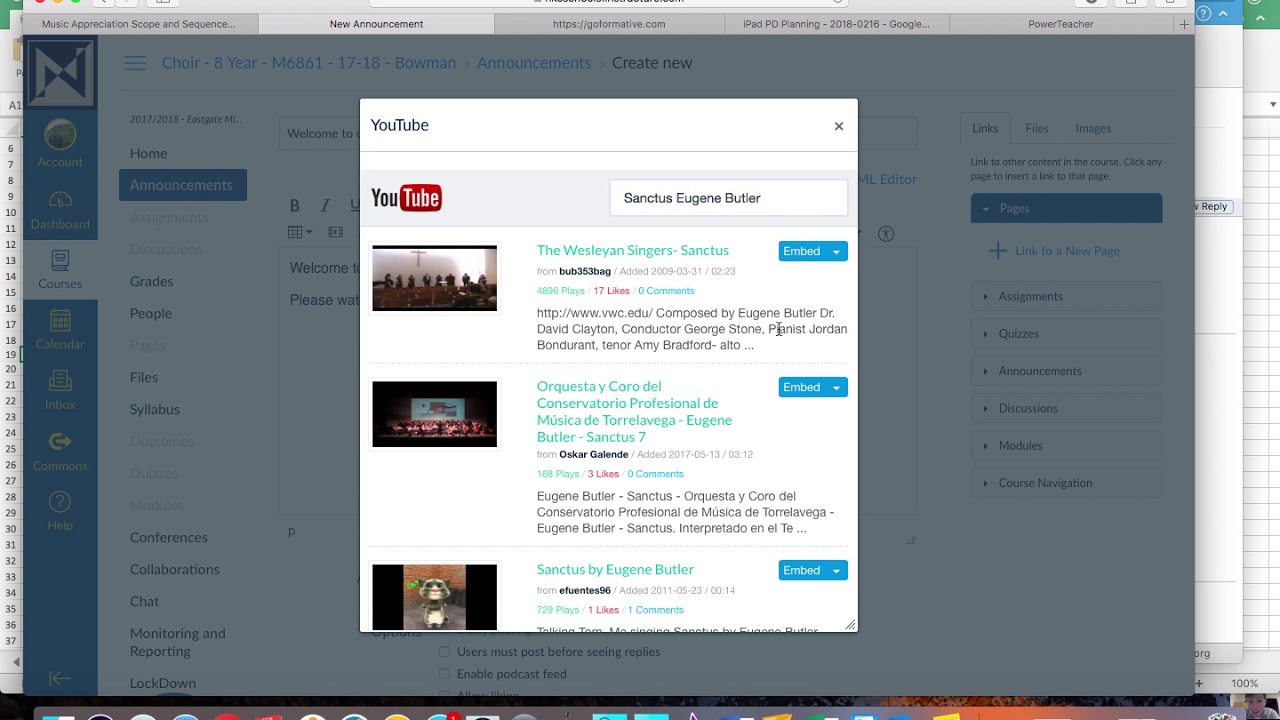Check Users must post before seeing replies
This screenshot has width=1280, height=720.
(x=445, y=652)
